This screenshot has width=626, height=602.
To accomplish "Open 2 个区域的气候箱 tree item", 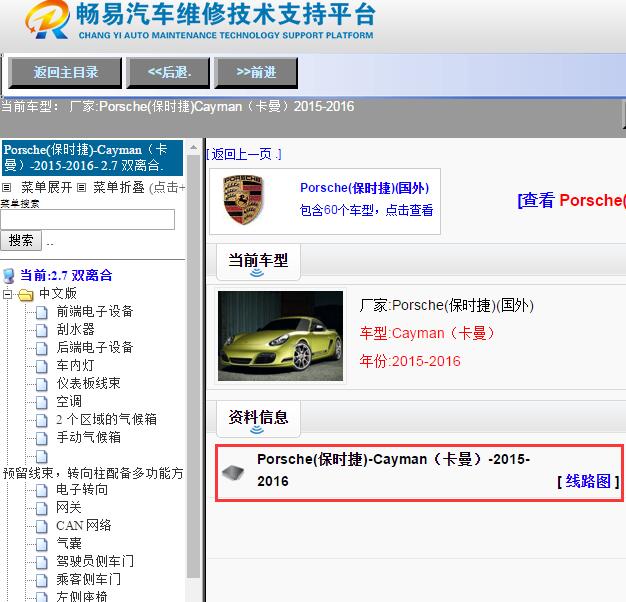I will [x=106, y=419].
